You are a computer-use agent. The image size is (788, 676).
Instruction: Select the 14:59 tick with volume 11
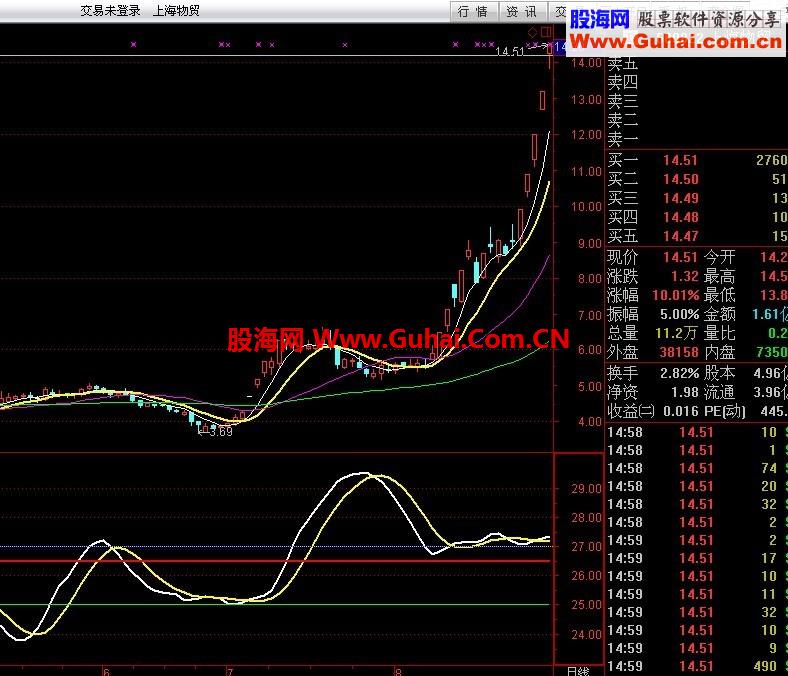697,595
